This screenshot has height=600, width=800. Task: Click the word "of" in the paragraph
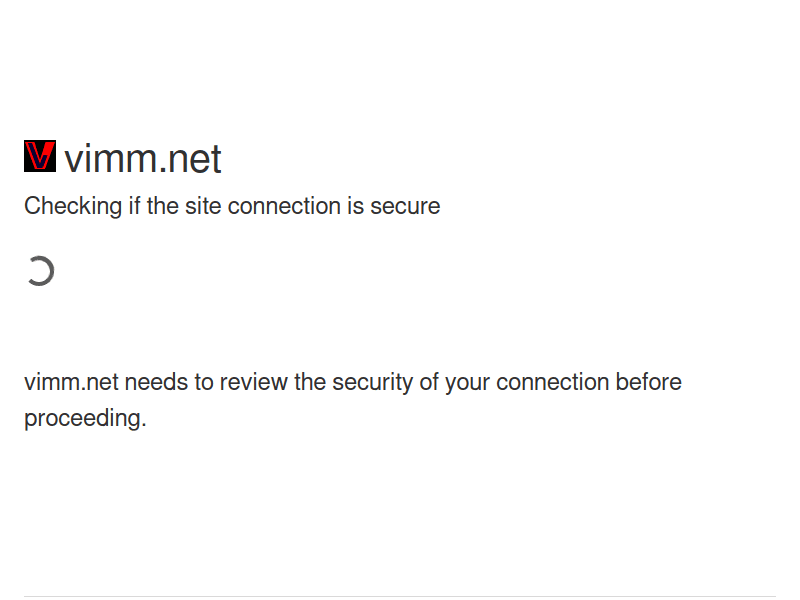point(429,382)
